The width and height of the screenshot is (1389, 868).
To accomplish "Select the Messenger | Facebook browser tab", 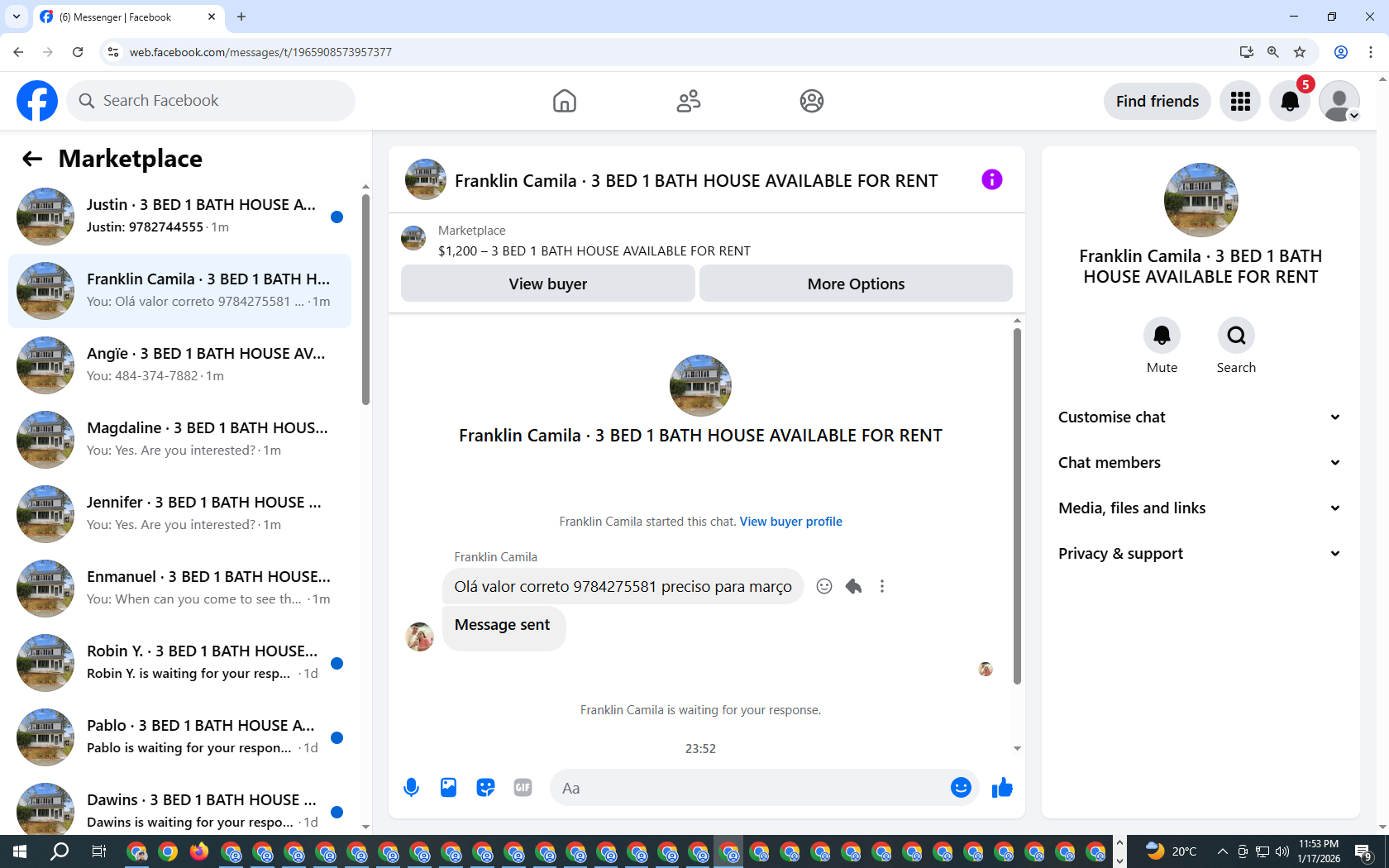I will click(x=128, y=17).
